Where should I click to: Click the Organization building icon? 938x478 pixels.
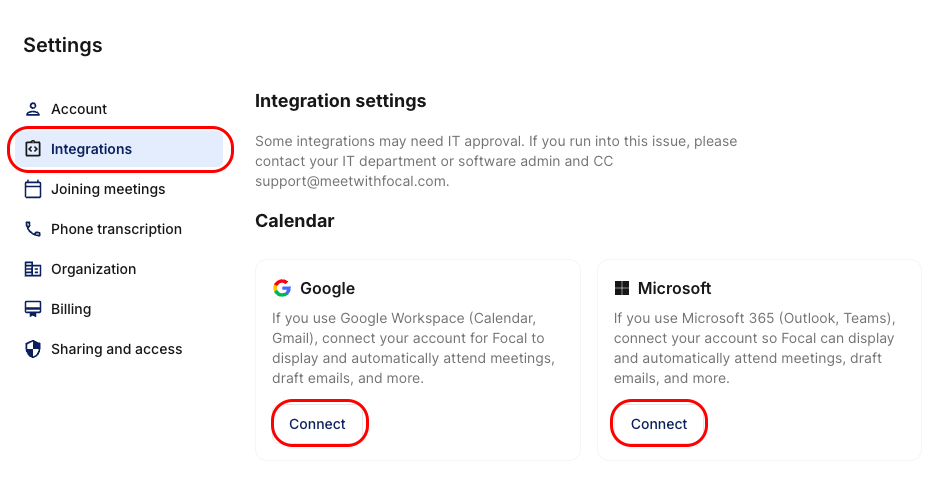[x=33, y=269]
